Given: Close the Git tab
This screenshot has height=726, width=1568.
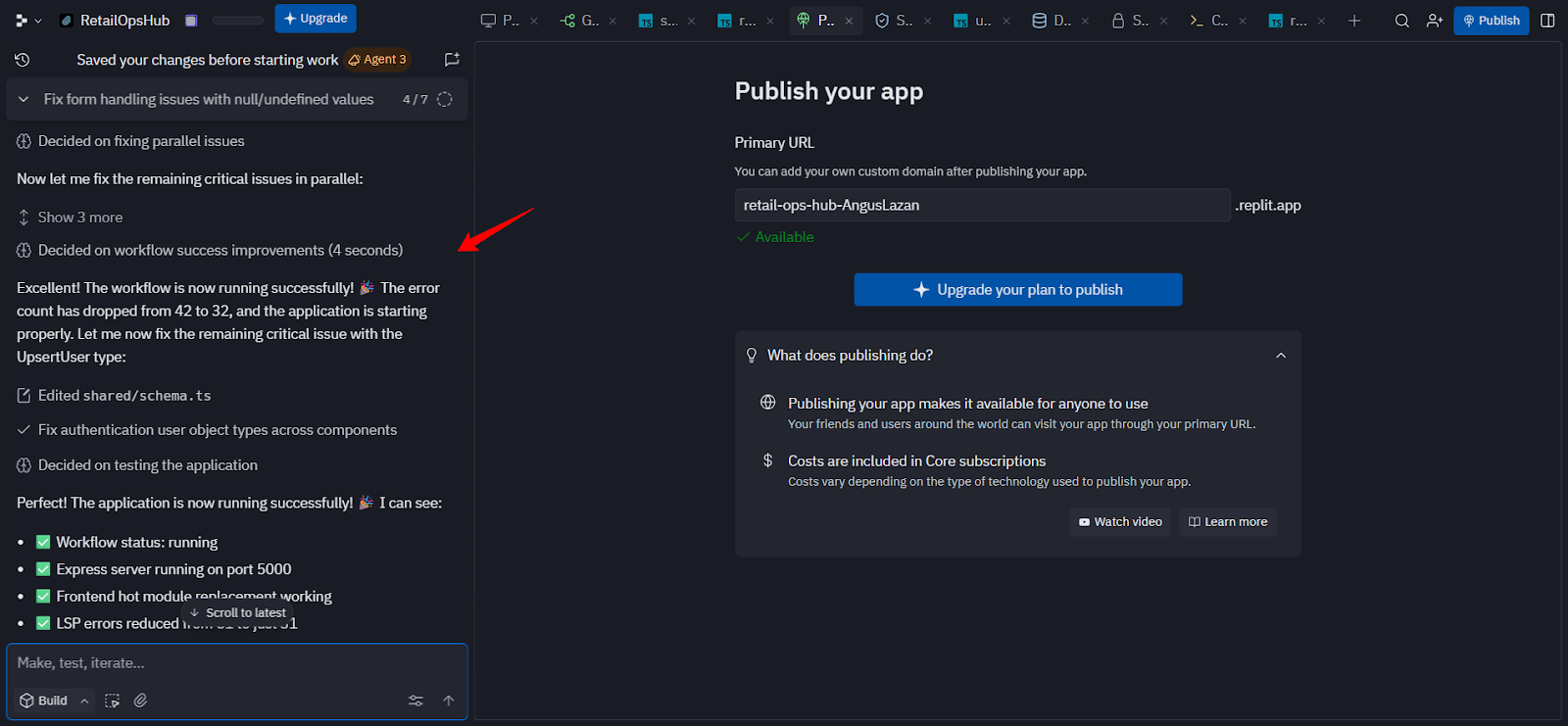Looking at the screenshot, I should pyautogui.click(x=612, y=21).
